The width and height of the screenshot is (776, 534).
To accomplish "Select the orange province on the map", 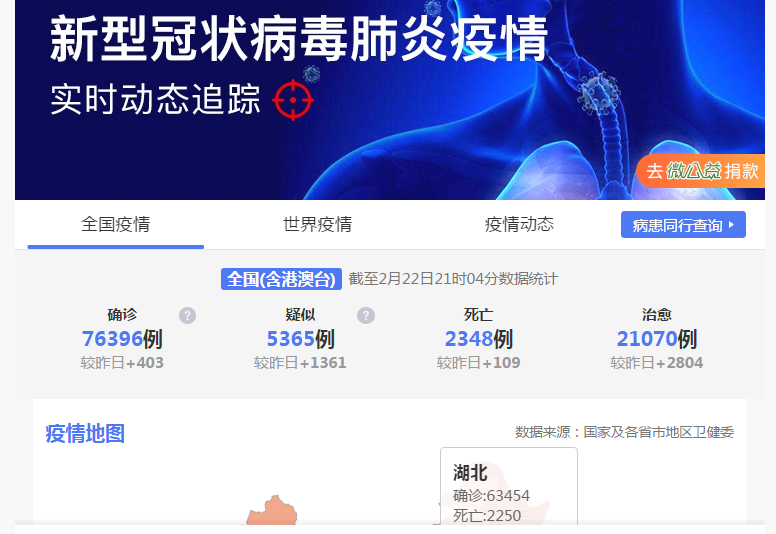I will click(x=273, y=511).
